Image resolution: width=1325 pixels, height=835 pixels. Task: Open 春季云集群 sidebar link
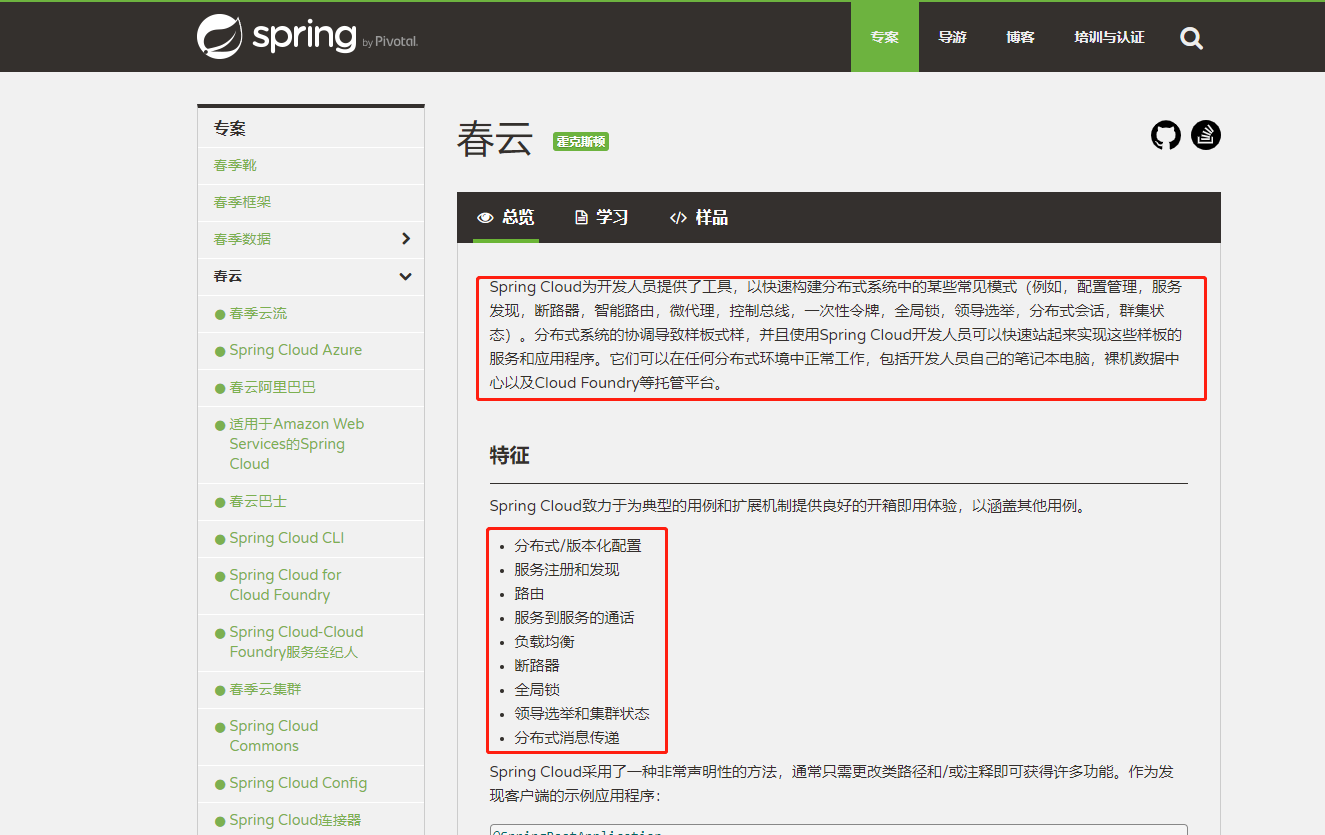tap(265, 689)
